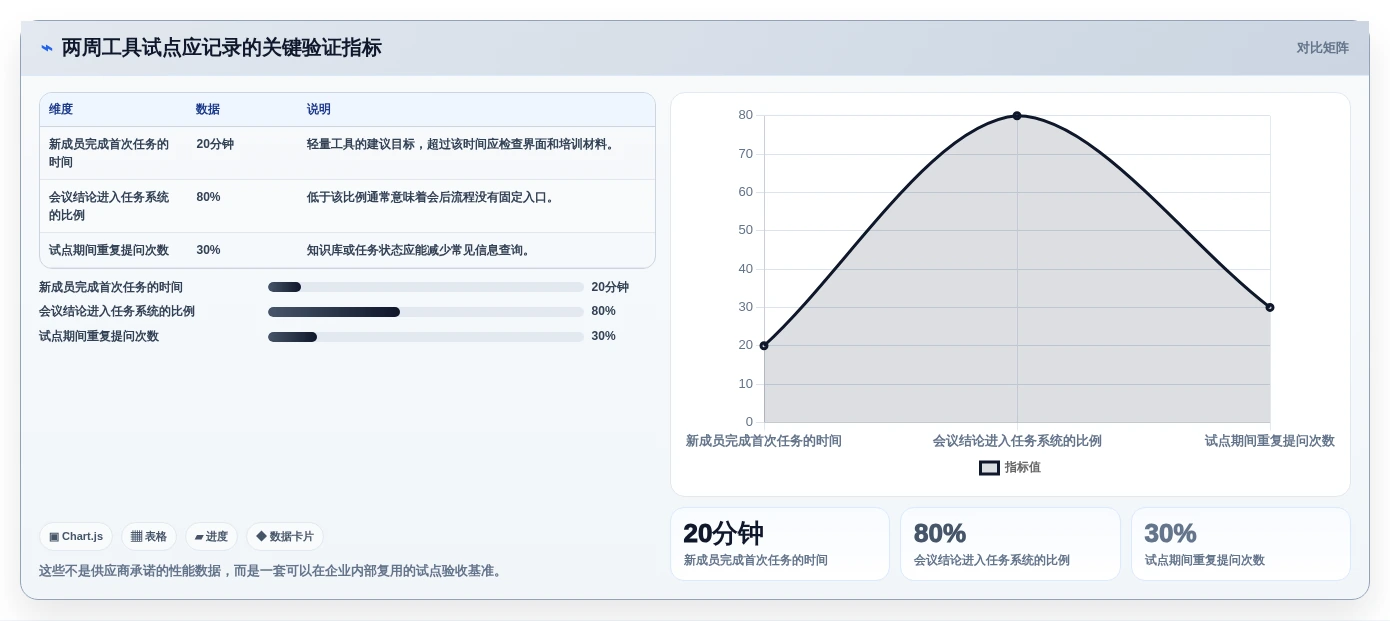Select table value 80%
Screen dimensions: 1390x621
point(208,197)
